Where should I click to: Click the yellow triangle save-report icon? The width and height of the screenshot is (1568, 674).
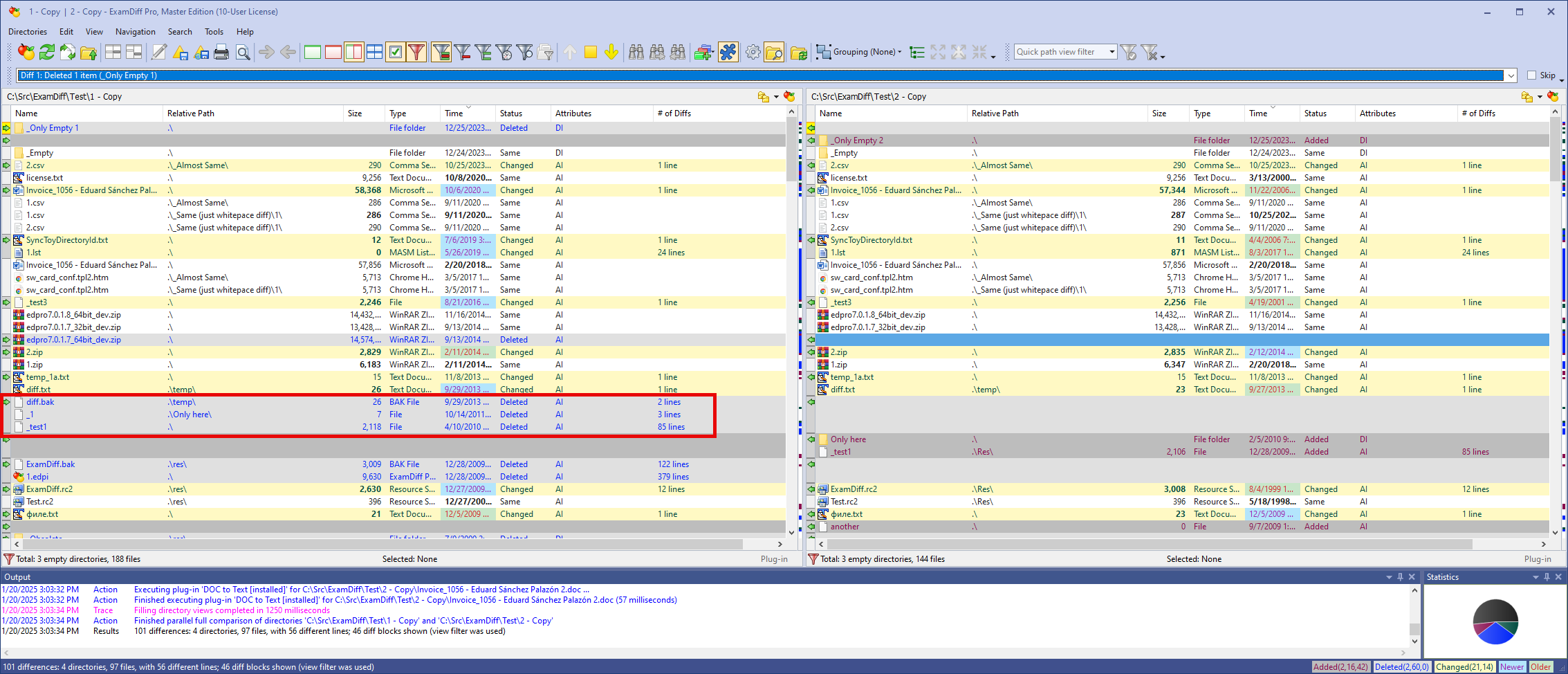click(x=180, y=52)
